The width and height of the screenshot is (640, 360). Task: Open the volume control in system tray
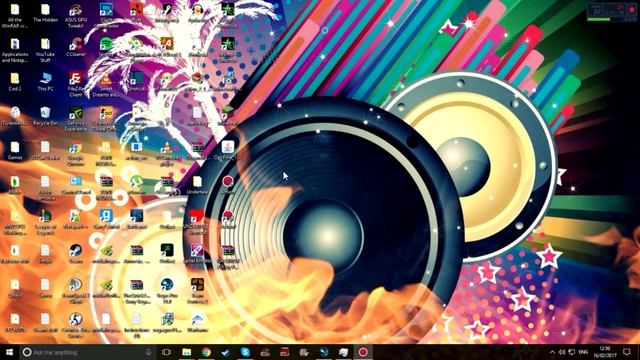tap(562, 352)
